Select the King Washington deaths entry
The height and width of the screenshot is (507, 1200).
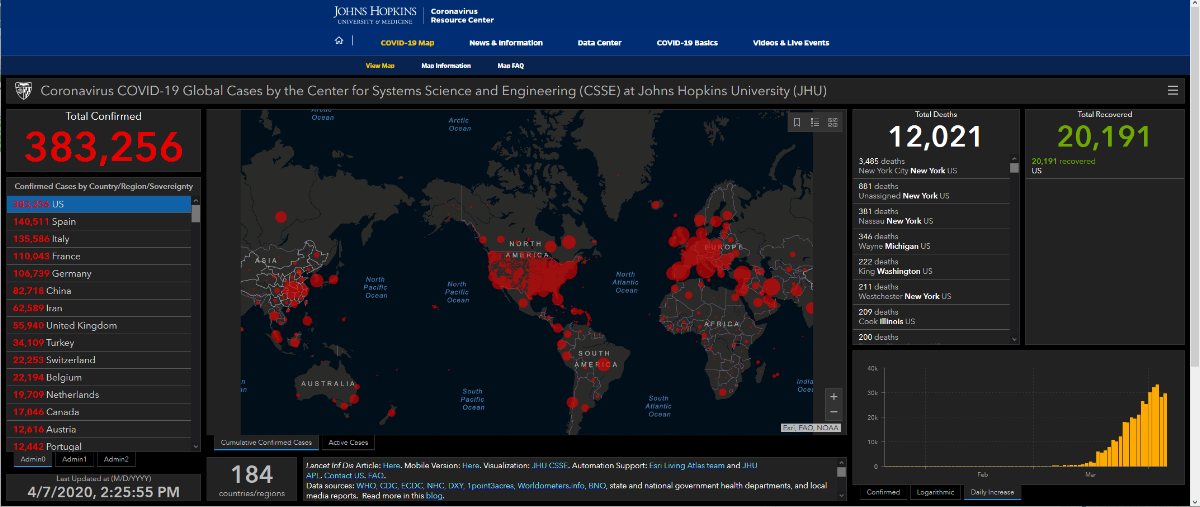click(x=932, y=266)
